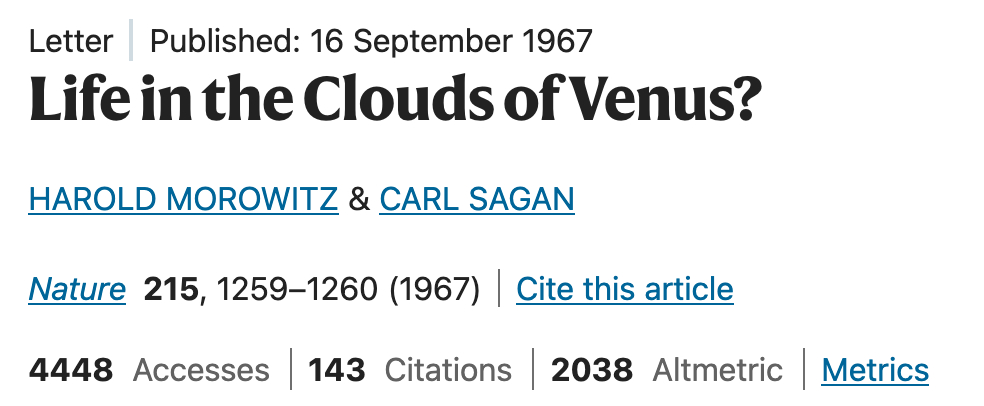Click the Accesses label text
Viewport: 984px width, 406px height.
(201, 371)
